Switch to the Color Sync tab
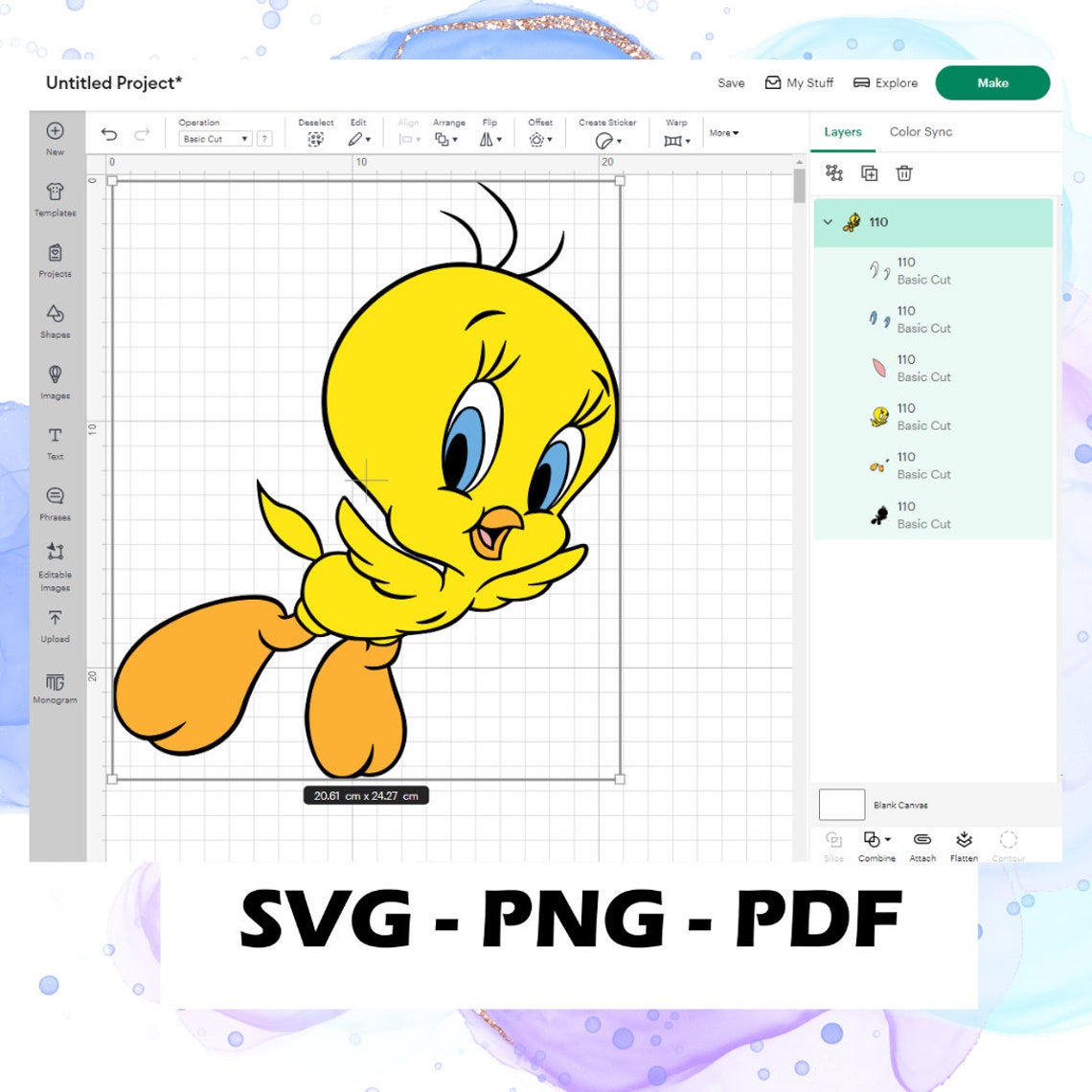 pyautogui.click(x=920, y=131)
